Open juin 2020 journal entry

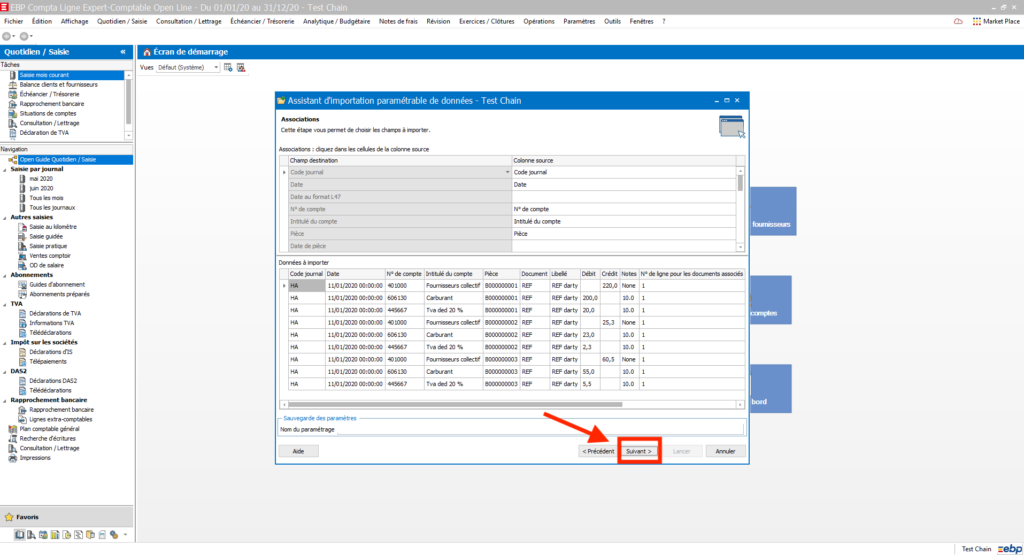click(41, 188)
